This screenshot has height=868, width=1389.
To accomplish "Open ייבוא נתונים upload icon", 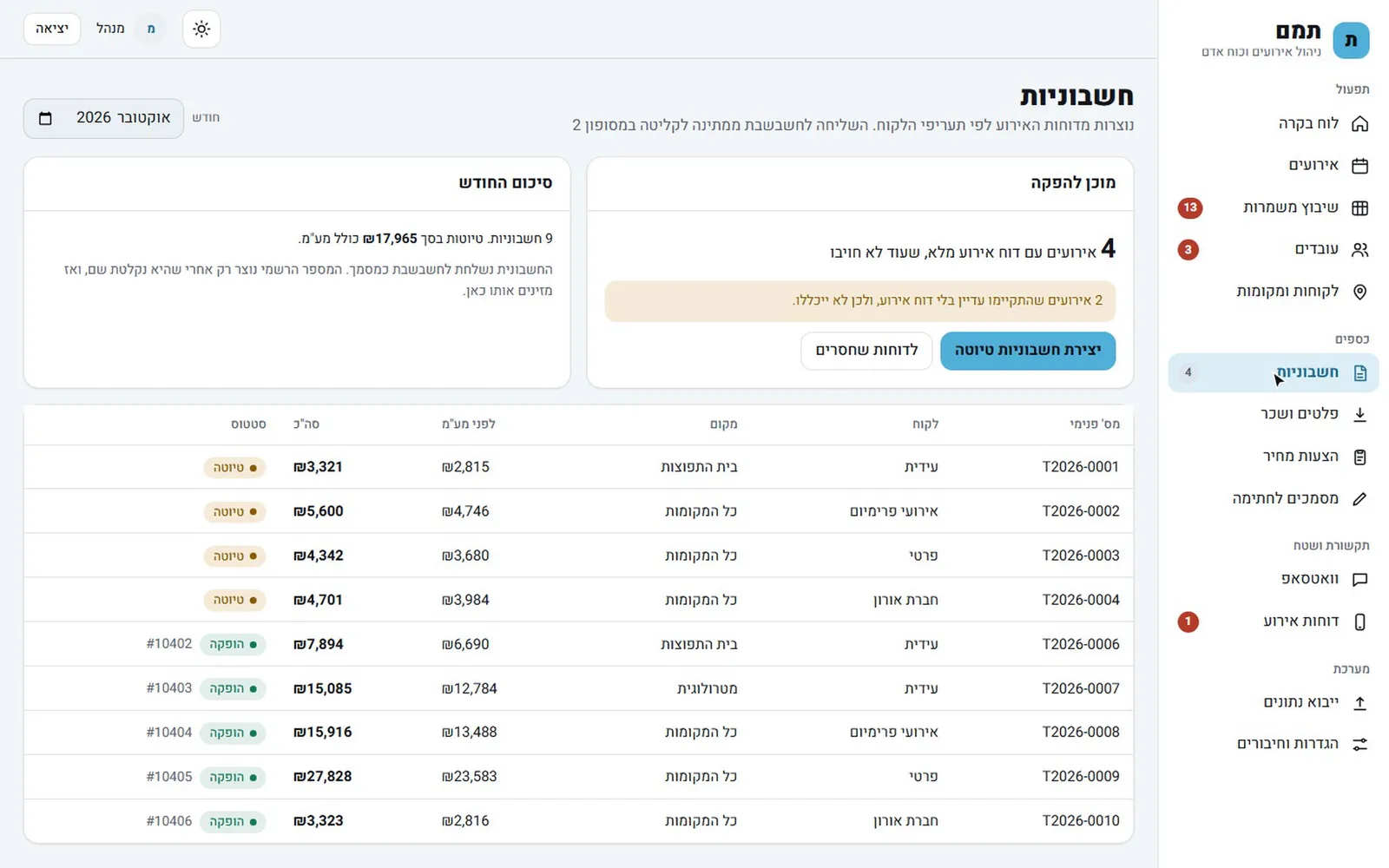I will [1359, 702].
